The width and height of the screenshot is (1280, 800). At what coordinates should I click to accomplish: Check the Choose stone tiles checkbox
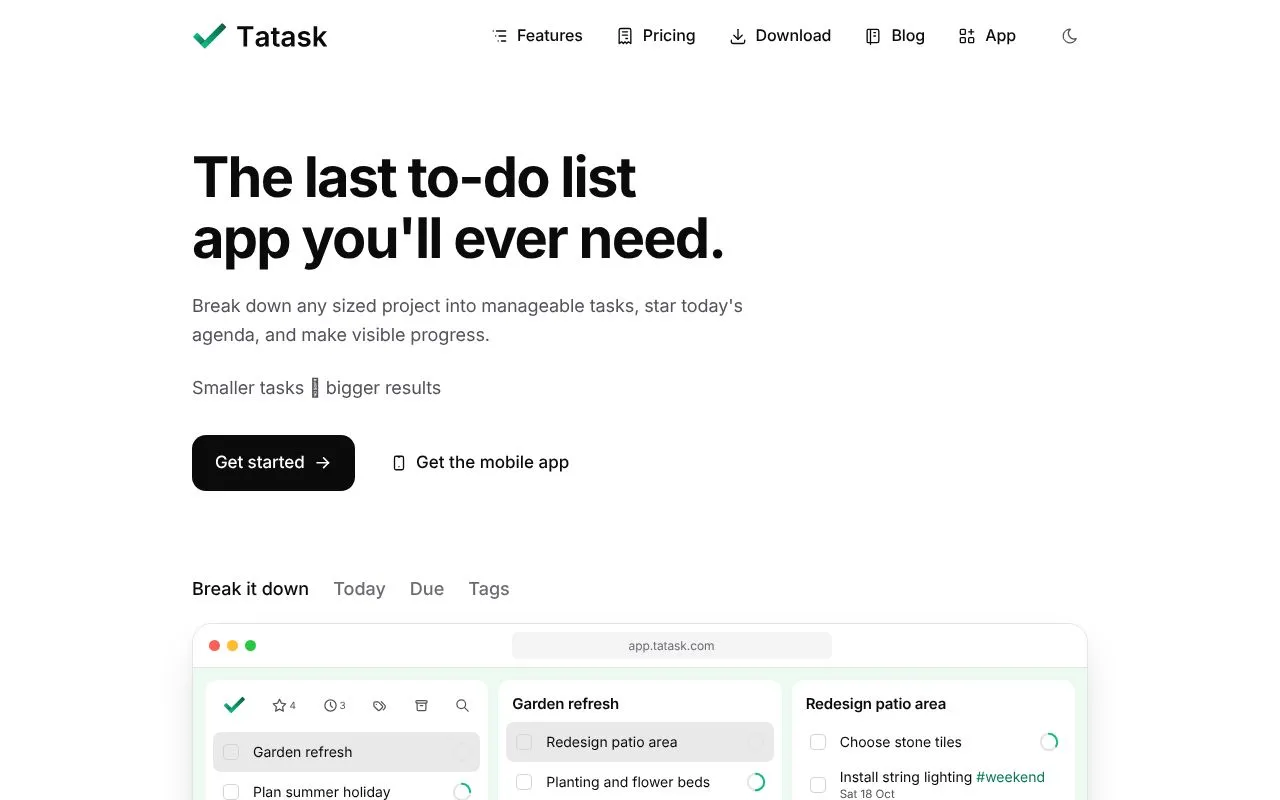pyautogui.click(x=818, y=742)
